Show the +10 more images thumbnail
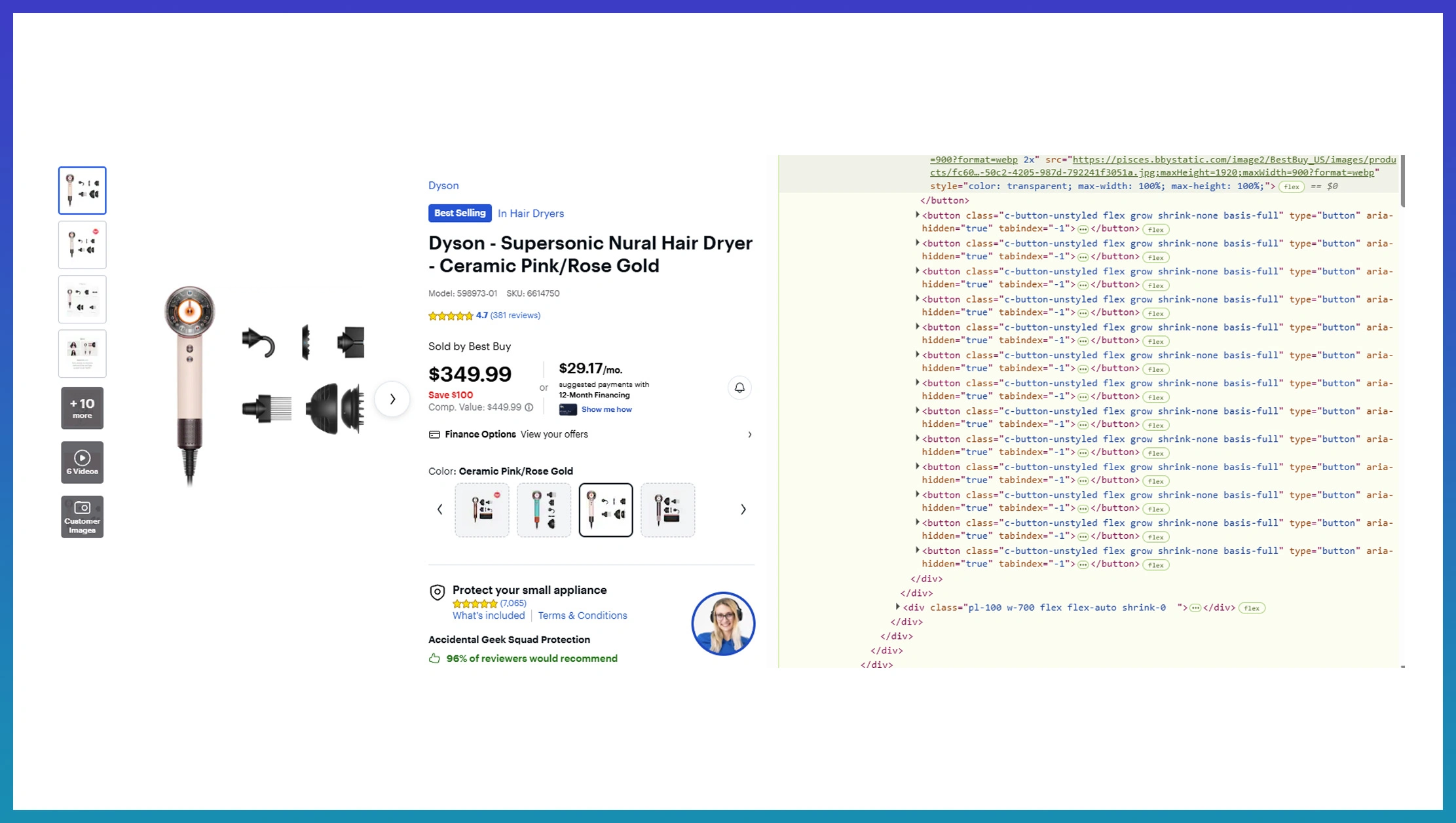The width and height of the screenshot is (1456, 823). pyautogui.click(x=82, y=408)
